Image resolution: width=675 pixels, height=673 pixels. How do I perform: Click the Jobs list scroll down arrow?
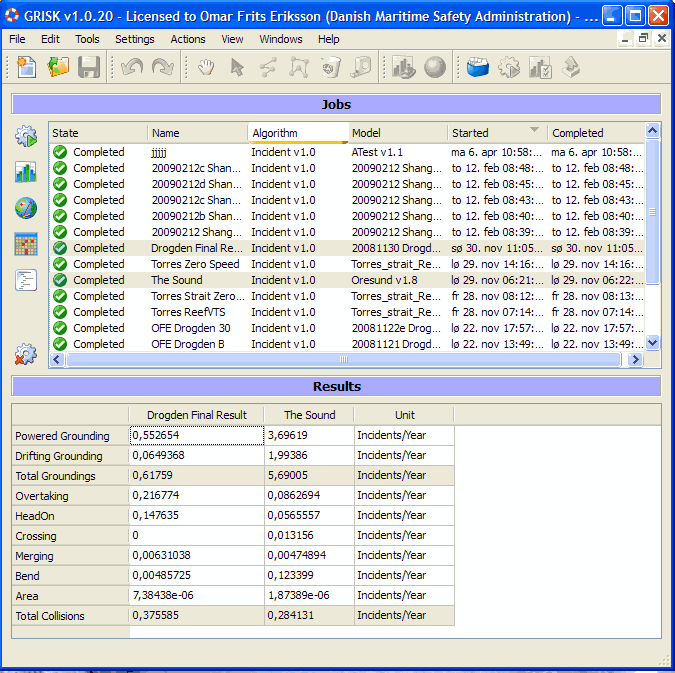tap(653, 343)
